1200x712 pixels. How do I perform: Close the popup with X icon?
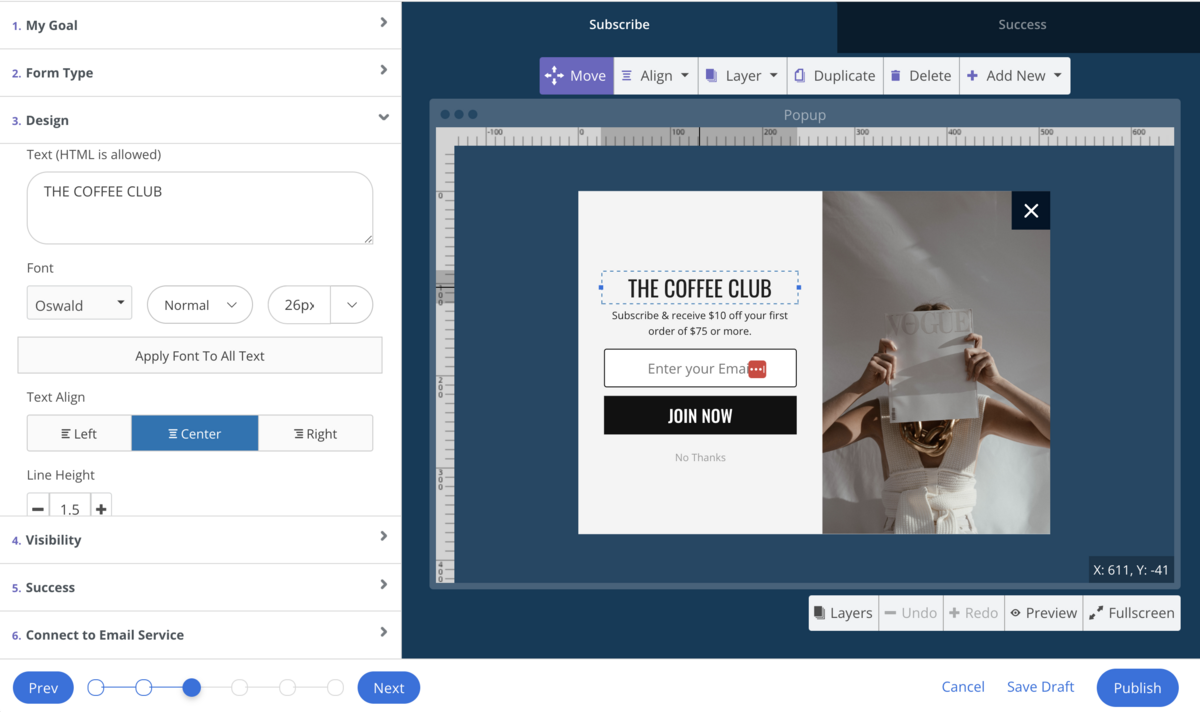tap(1031, 210)
